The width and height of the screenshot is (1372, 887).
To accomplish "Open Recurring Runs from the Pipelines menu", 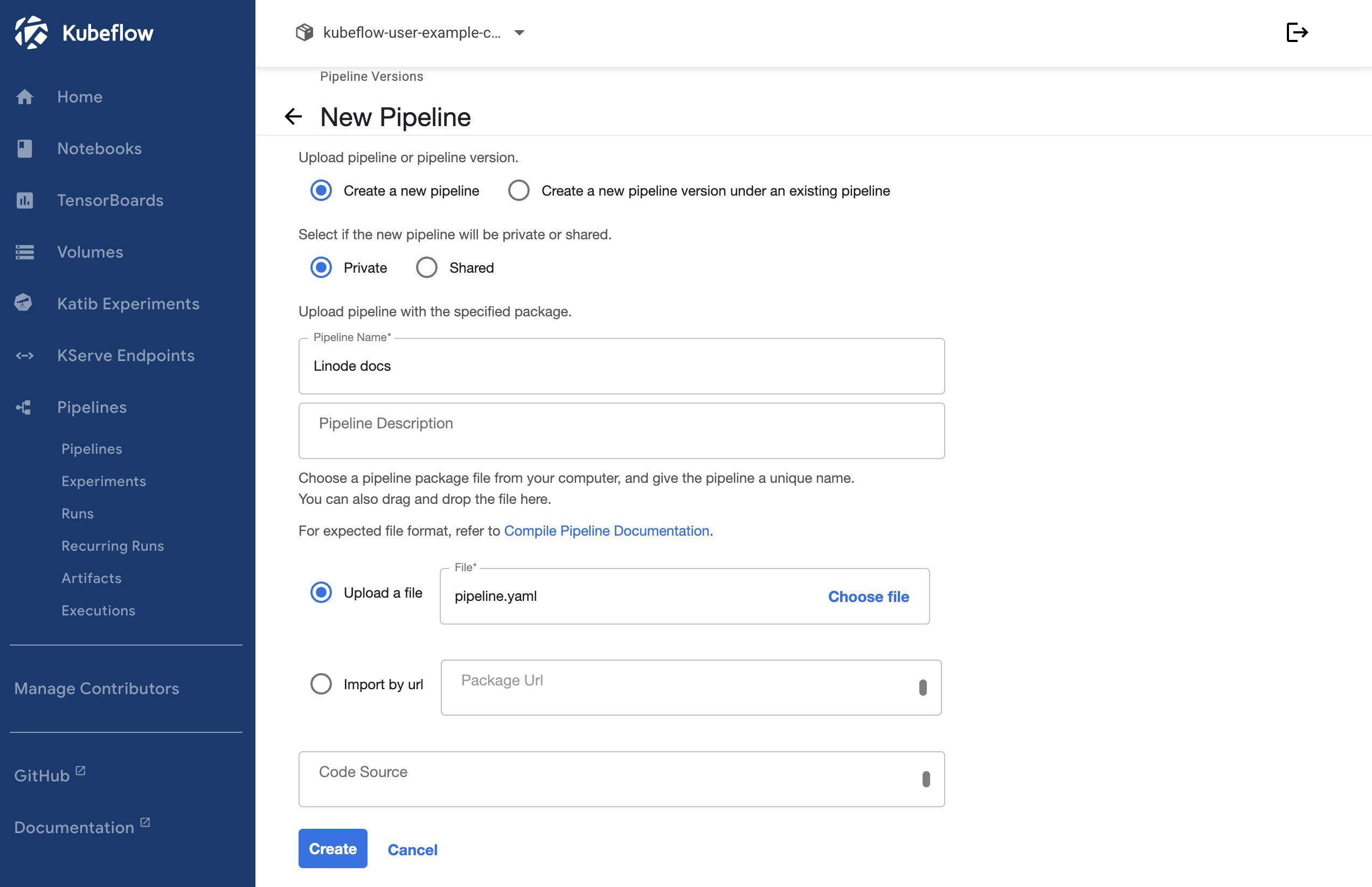I will click(x=112, y=545).
